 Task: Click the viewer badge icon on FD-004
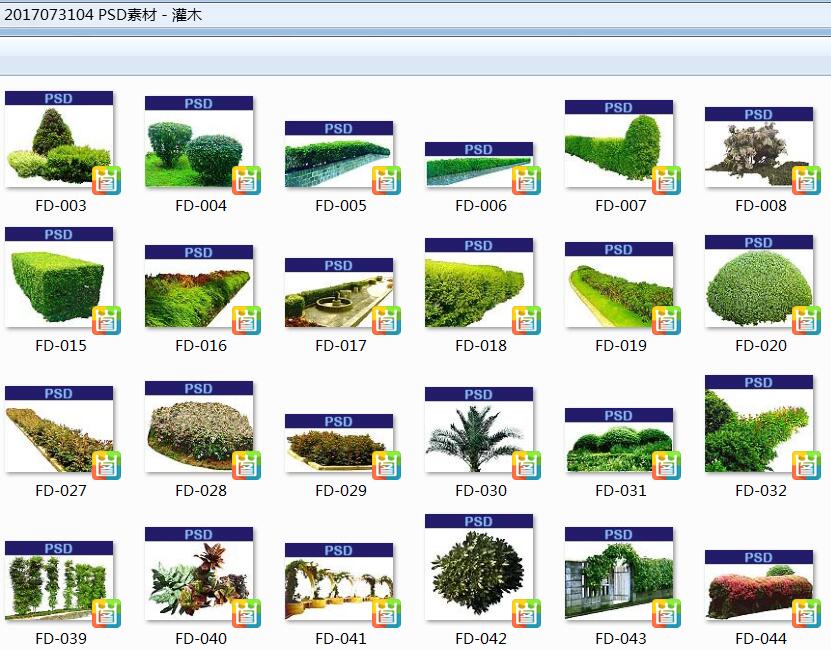coord(246,180)
